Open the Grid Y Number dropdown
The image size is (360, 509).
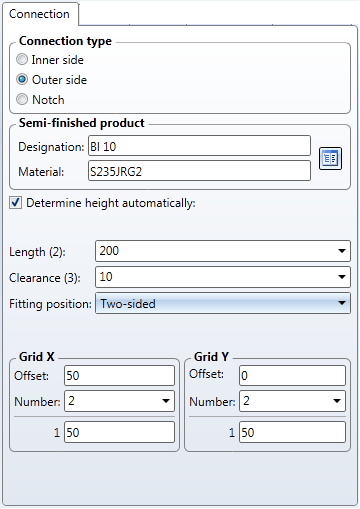pos(337,401)
